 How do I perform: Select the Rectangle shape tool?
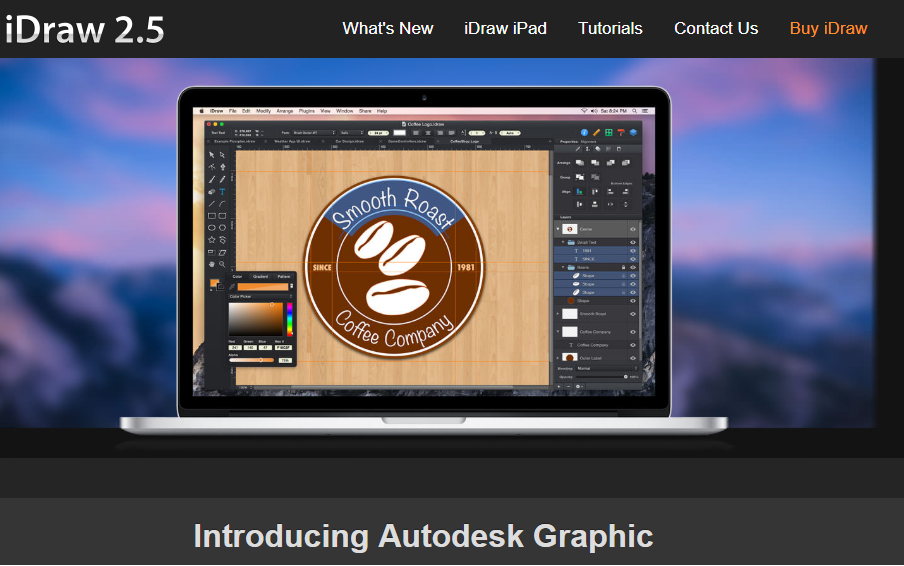[x=212, y=216]
